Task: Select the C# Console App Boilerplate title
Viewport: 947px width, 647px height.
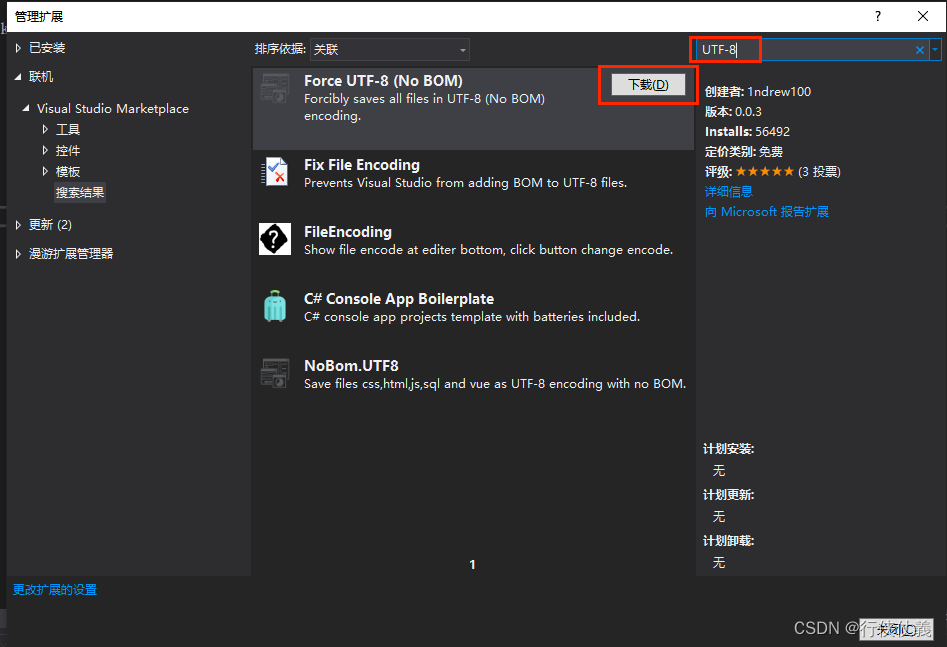Action: (x=399, y=299)
